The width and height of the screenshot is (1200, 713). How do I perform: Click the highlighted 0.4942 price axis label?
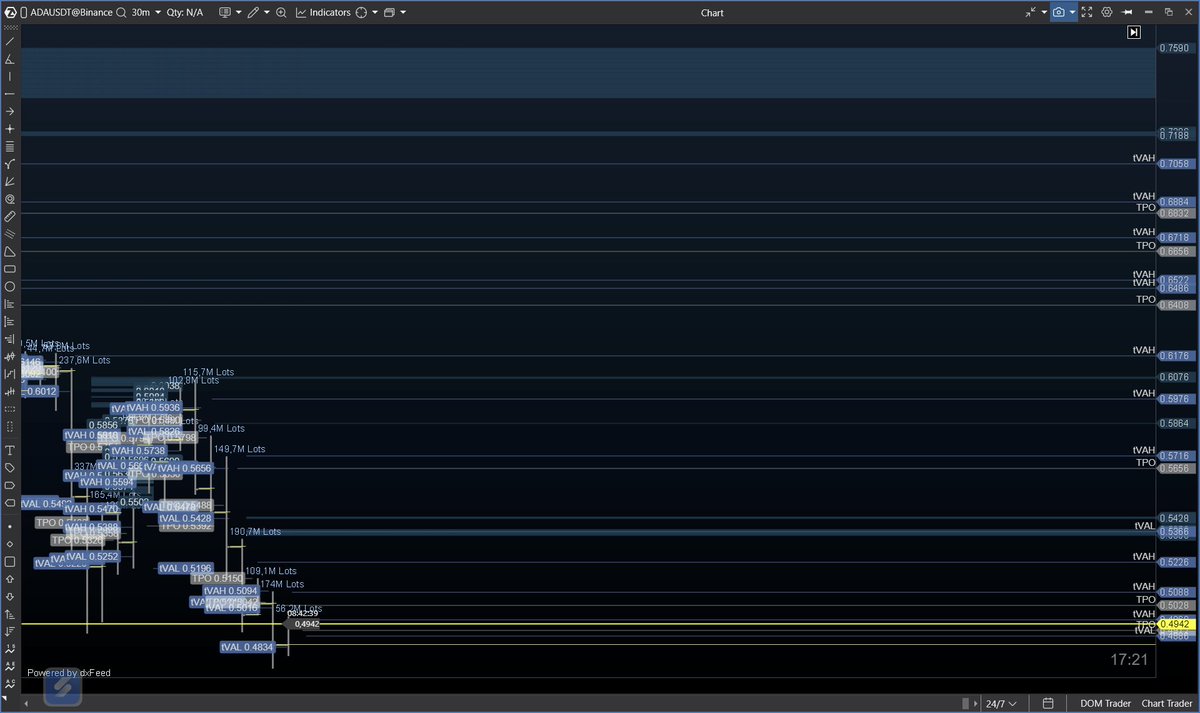tap(1174, 624)
